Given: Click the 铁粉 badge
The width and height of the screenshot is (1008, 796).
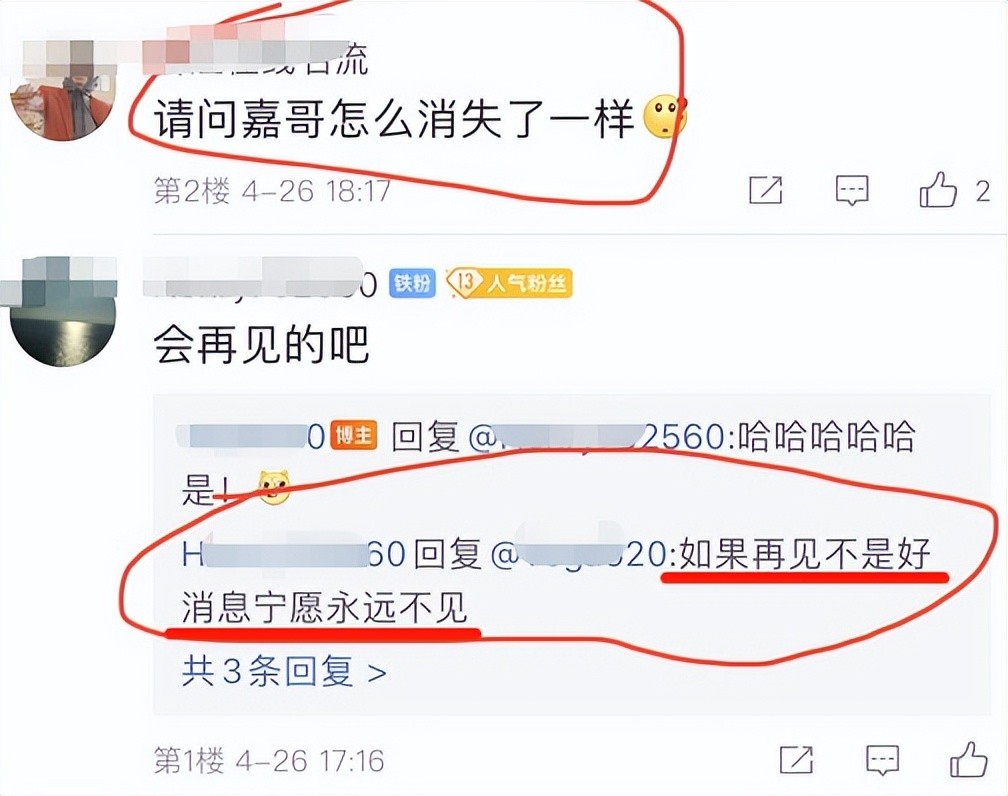Looking at the screenshot, I should [x=413, y=284].
